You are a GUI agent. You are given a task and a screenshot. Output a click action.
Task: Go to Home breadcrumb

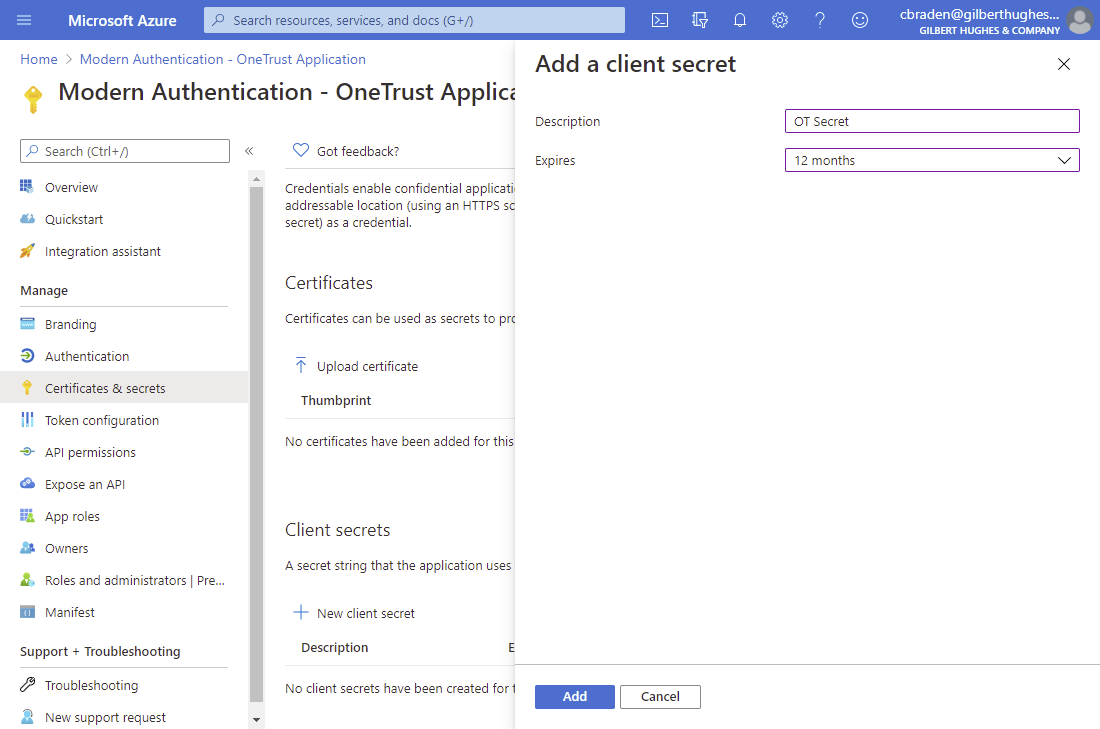pos(39,60)
